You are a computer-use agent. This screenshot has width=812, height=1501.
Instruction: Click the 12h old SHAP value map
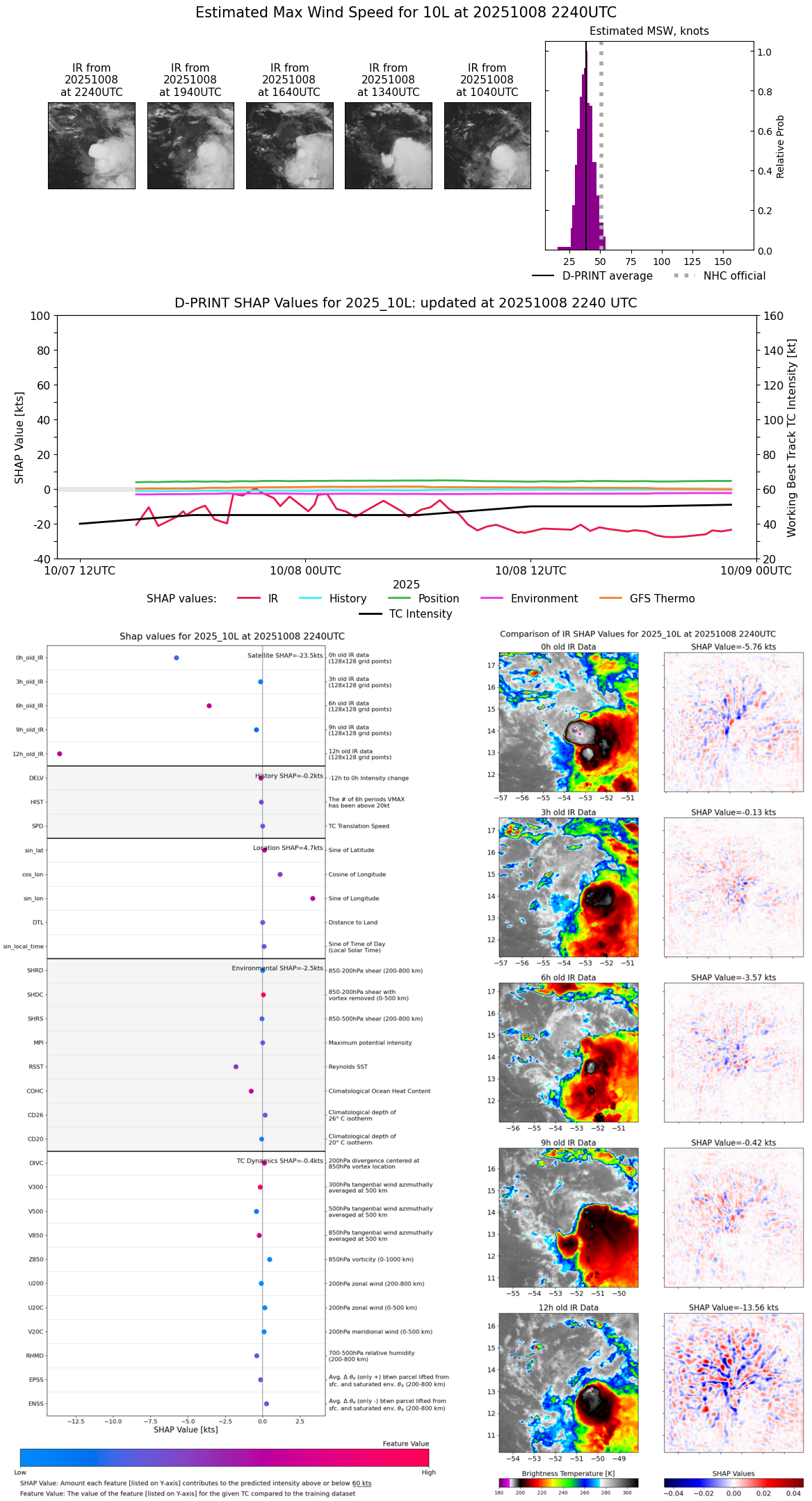tap(733, 1382)
